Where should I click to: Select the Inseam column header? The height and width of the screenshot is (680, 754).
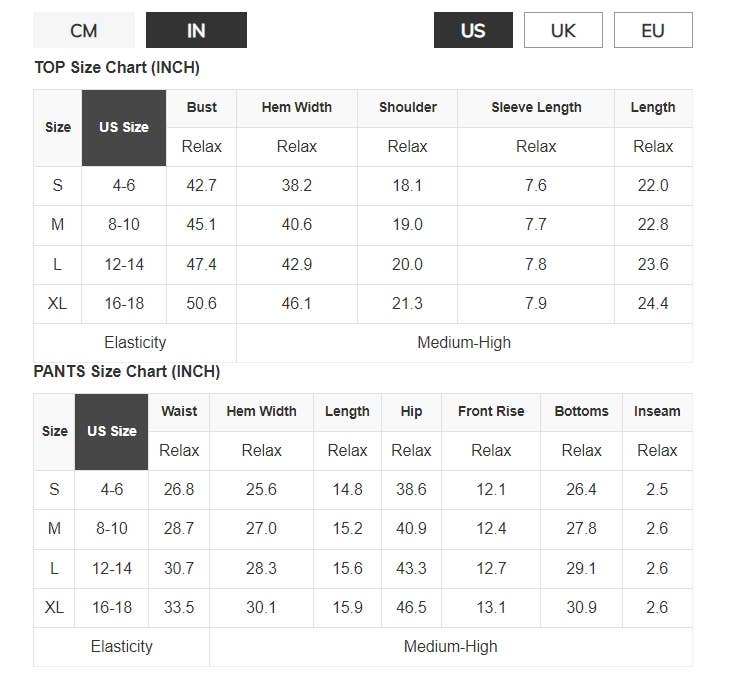point(657,411)
